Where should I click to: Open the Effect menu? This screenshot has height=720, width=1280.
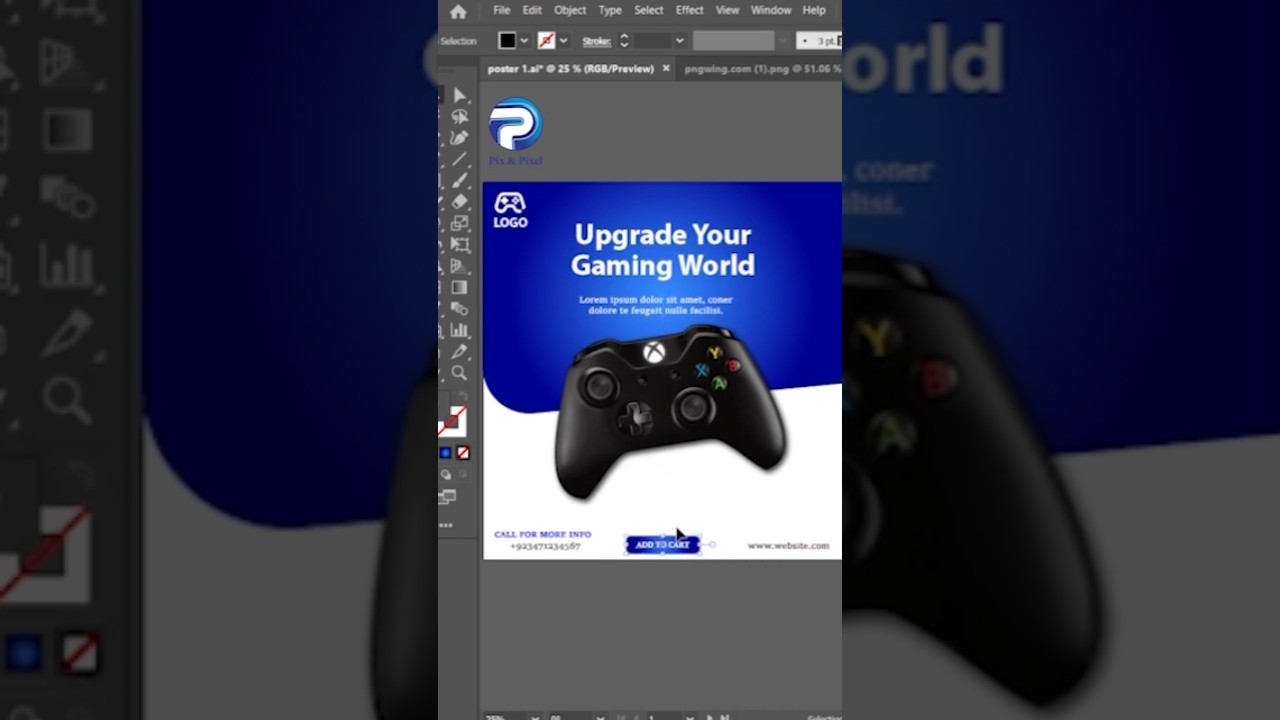[x=690, y=10]
